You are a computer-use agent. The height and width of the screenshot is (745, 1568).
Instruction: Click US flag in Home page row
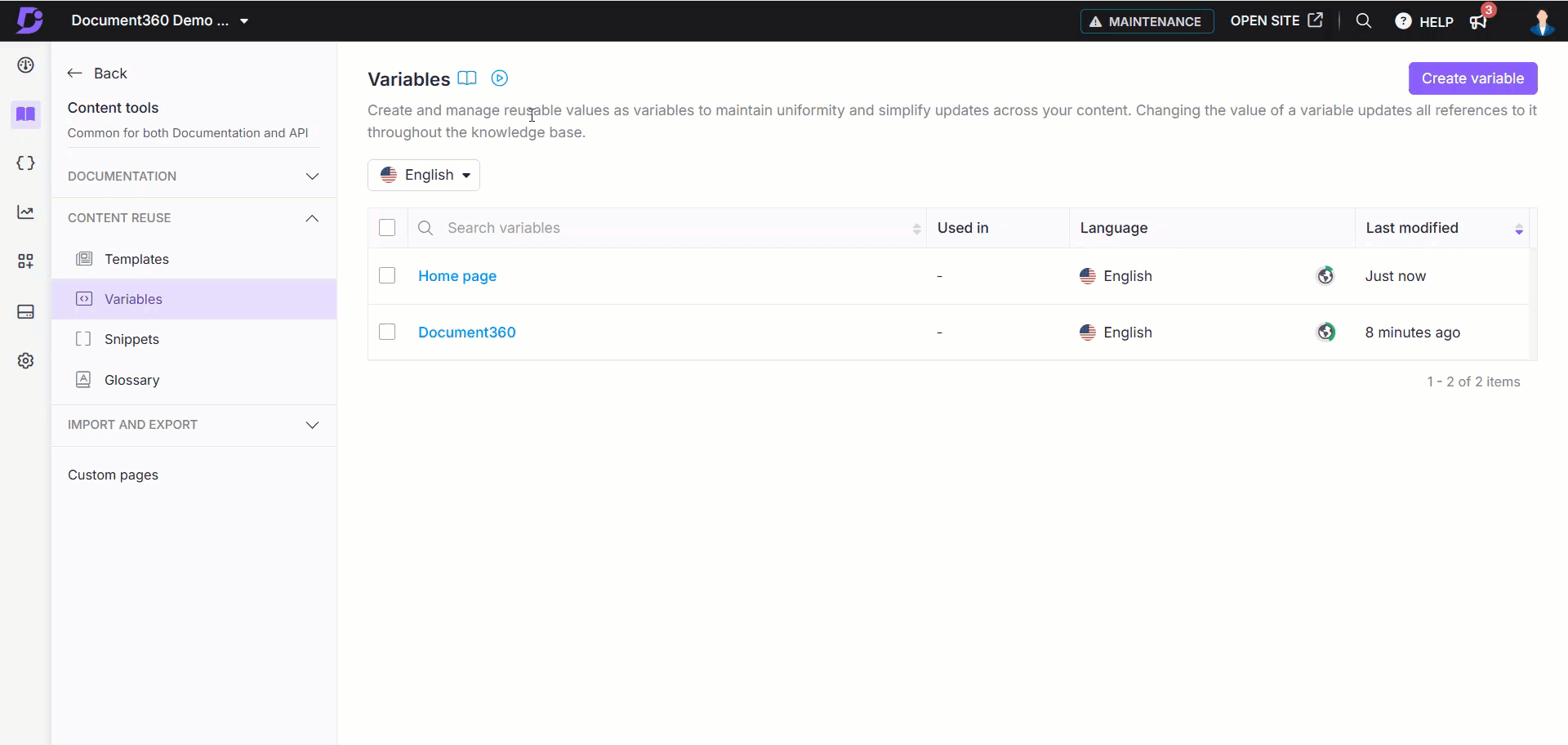click(1088, 276)
